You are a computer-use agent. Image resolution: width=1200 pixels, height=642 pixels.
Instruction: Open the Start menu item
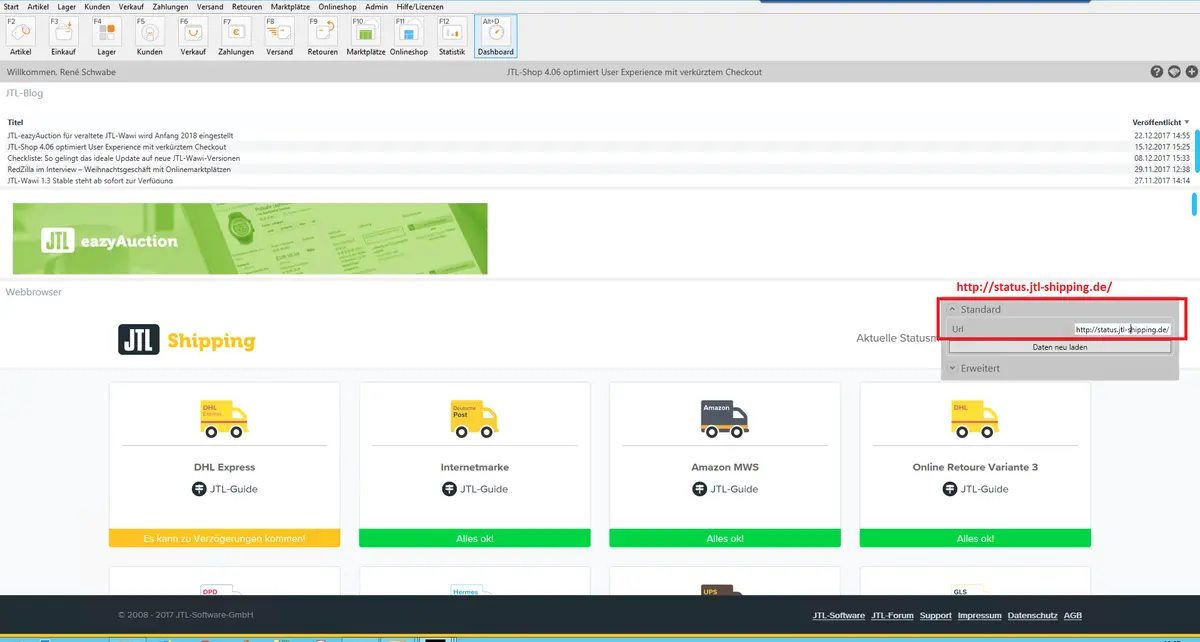pyautogui.click(x=12, y=6)
